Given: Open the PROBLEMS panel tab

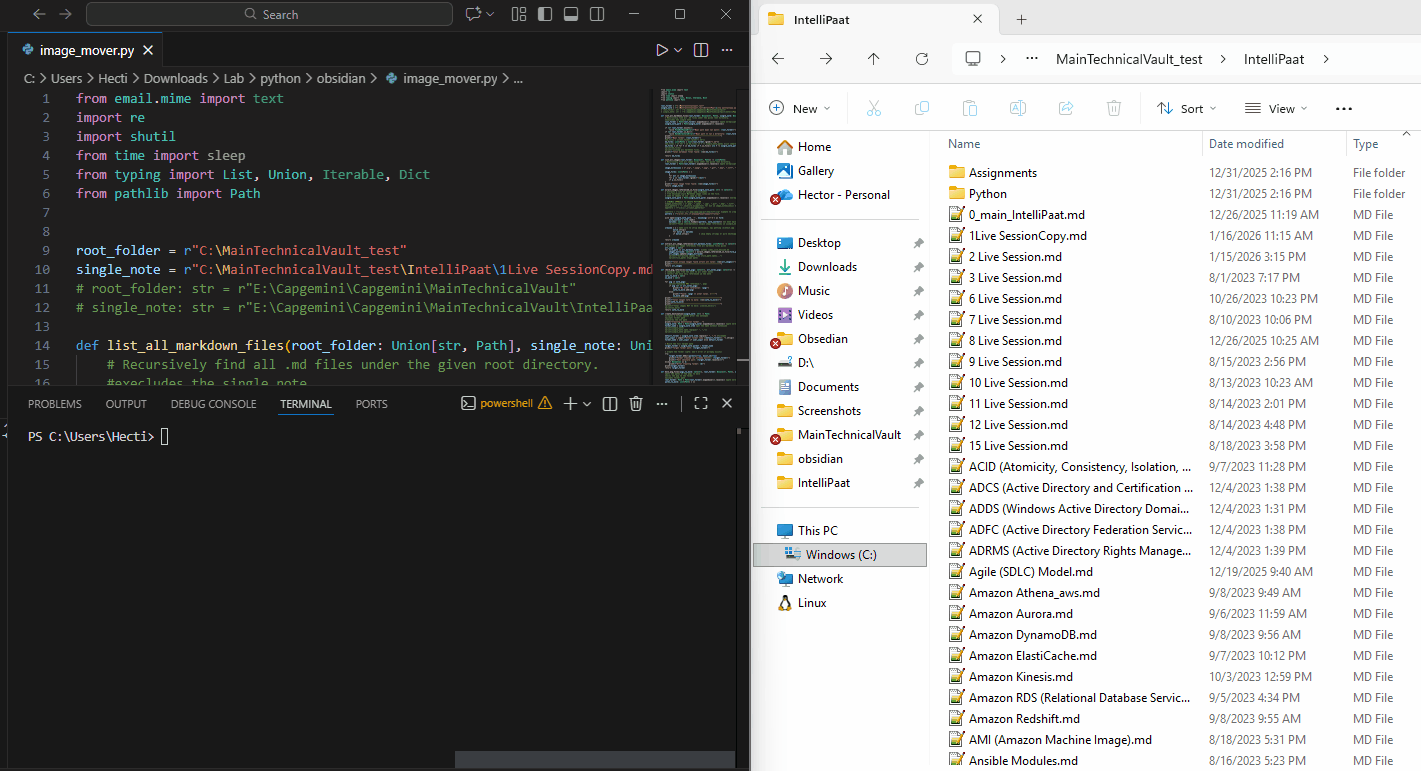Looking at the screenshot, I should pos(55,404).
